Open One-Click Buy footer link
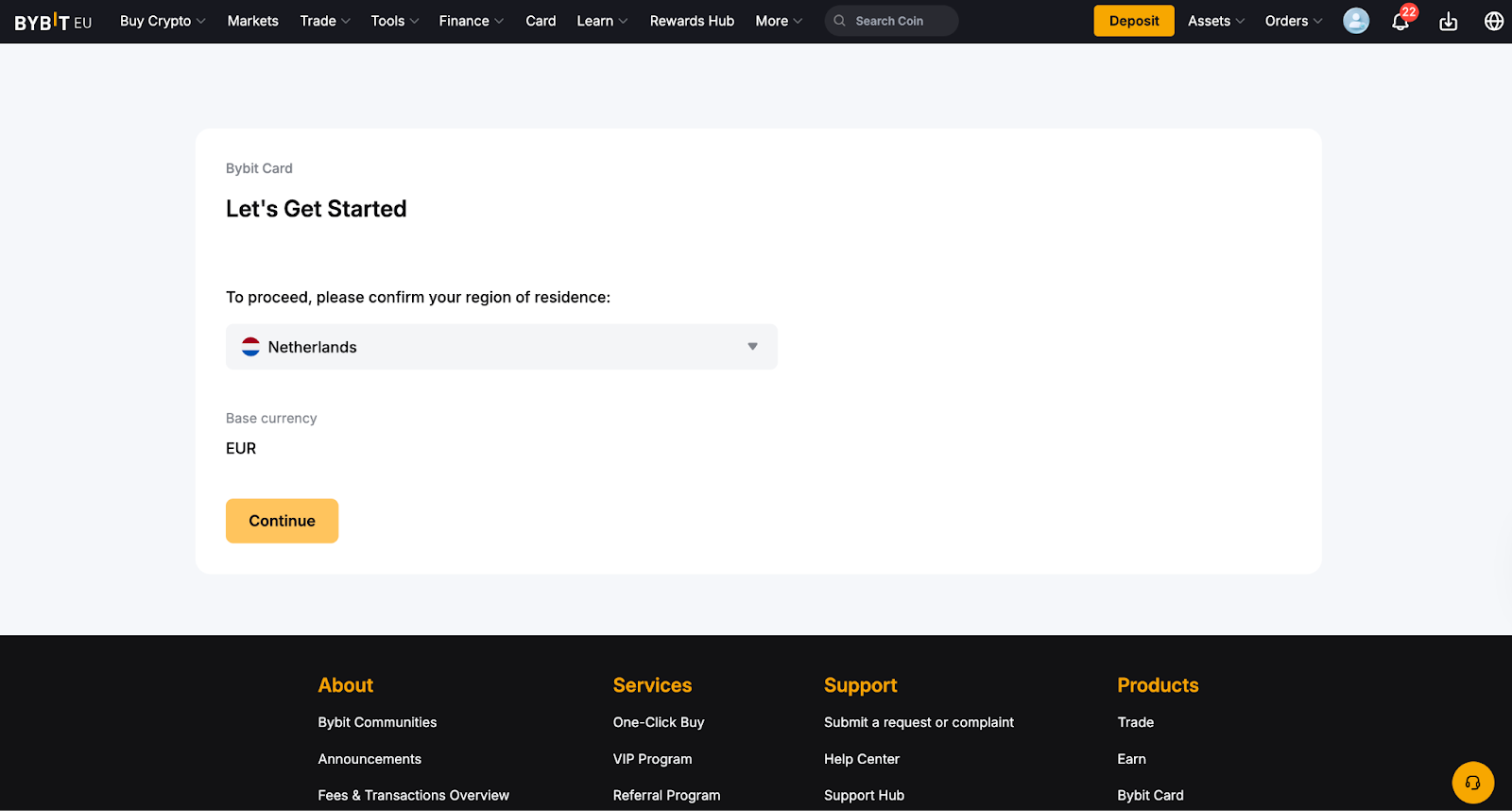This screenshot has height=811, width=1512. pyautogui.click(x=659, y=722)
